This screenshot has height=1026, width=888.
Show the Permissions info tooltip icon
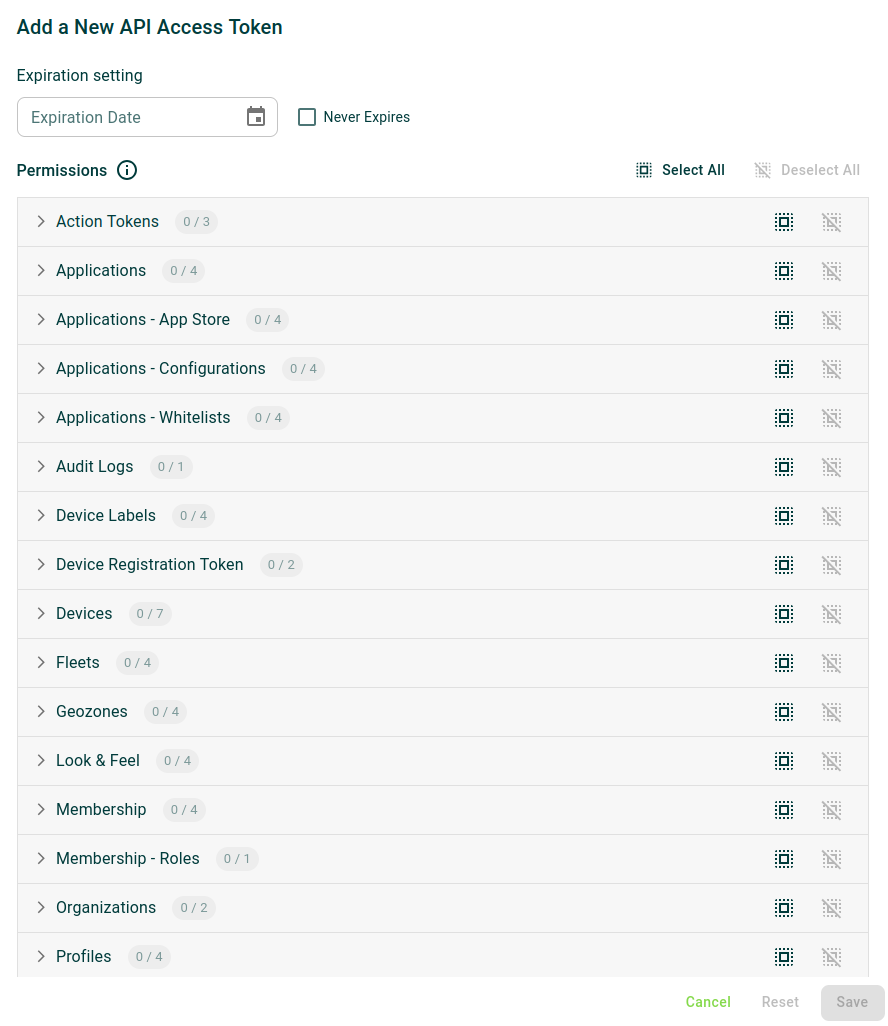pyautogui.click(x=127, y=170)
